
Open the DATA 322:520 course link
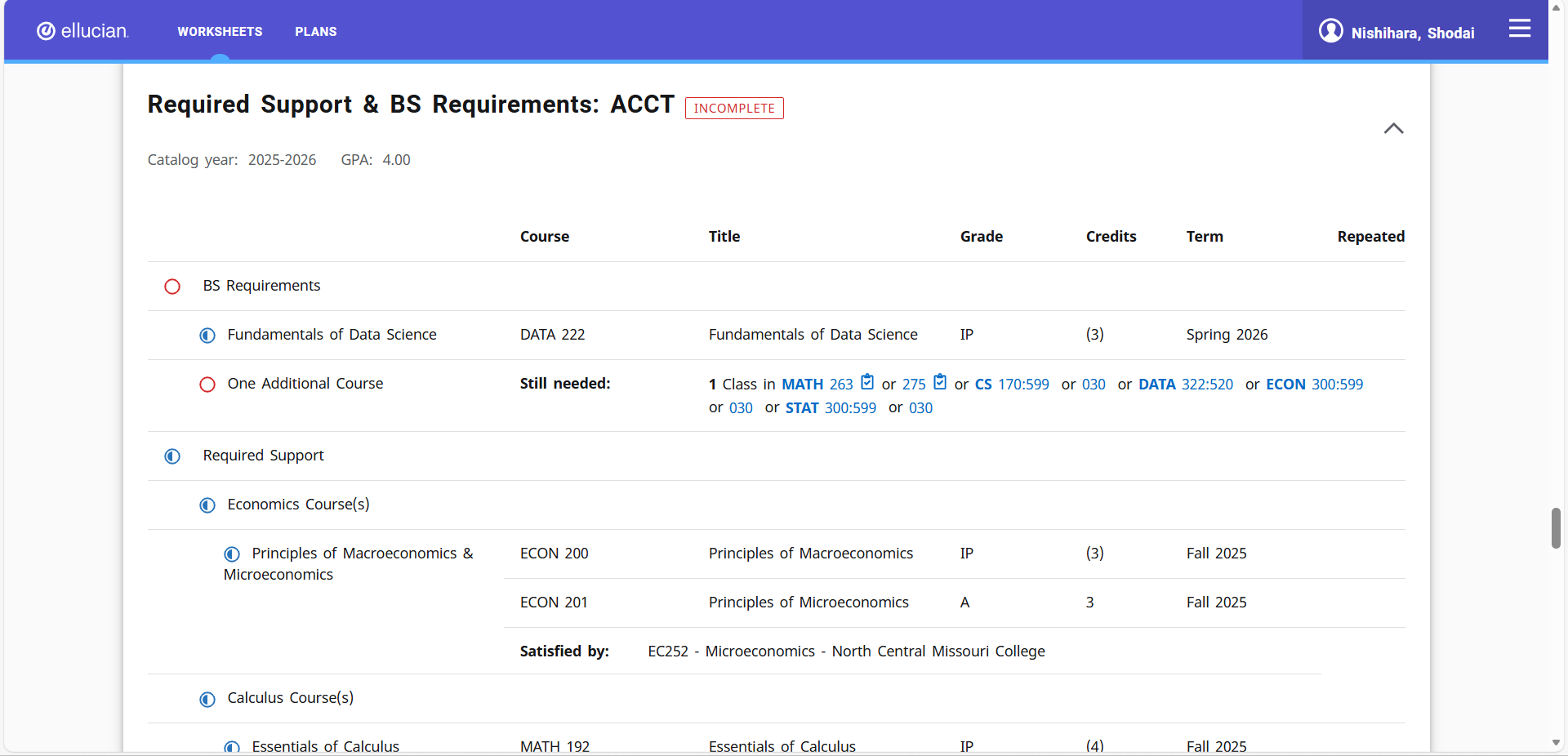(1185, 385)
